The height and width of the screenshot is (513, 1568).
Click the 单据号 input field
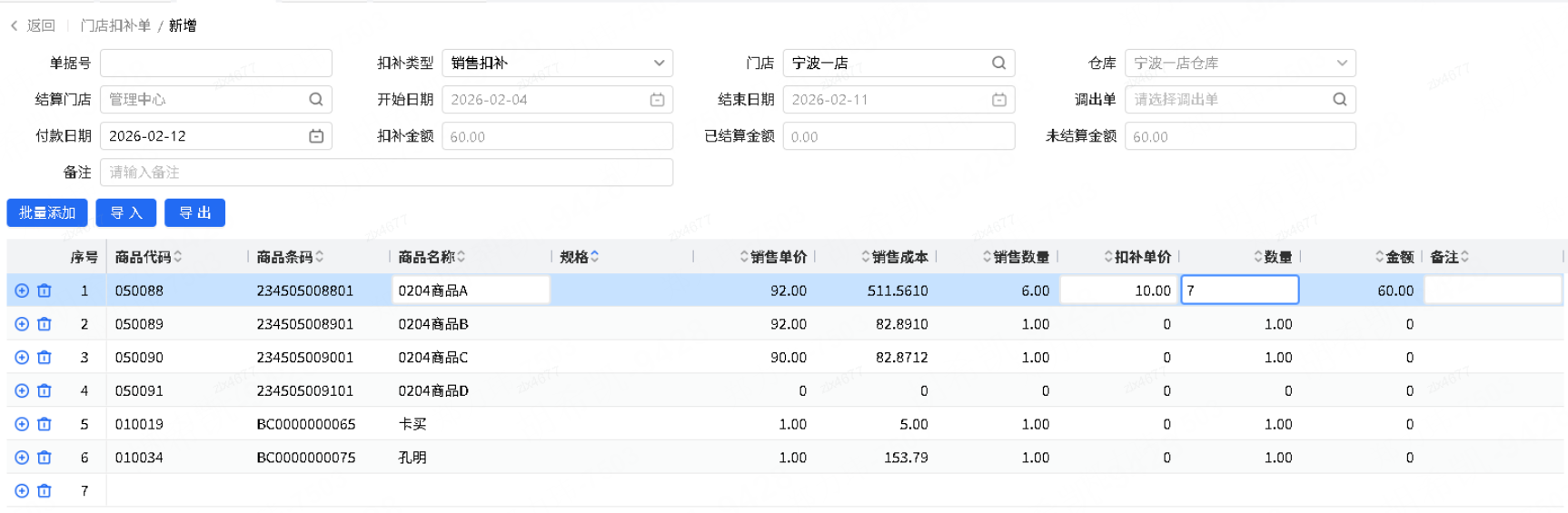click(x=215, y=63)
